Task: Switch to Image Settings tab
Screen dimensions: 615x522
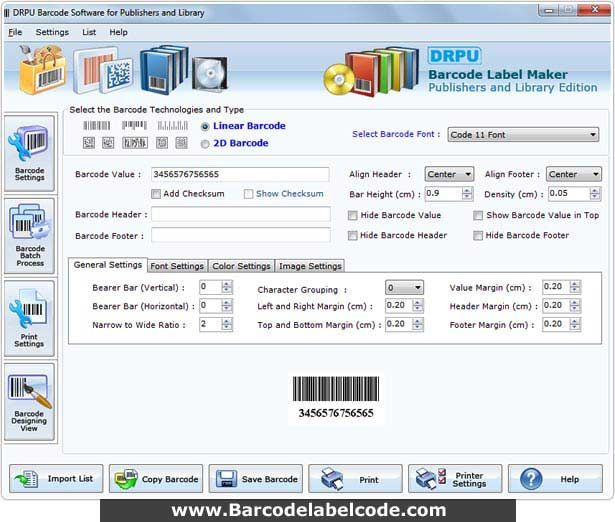Action: pyautogui.click(x=310, y=266)
